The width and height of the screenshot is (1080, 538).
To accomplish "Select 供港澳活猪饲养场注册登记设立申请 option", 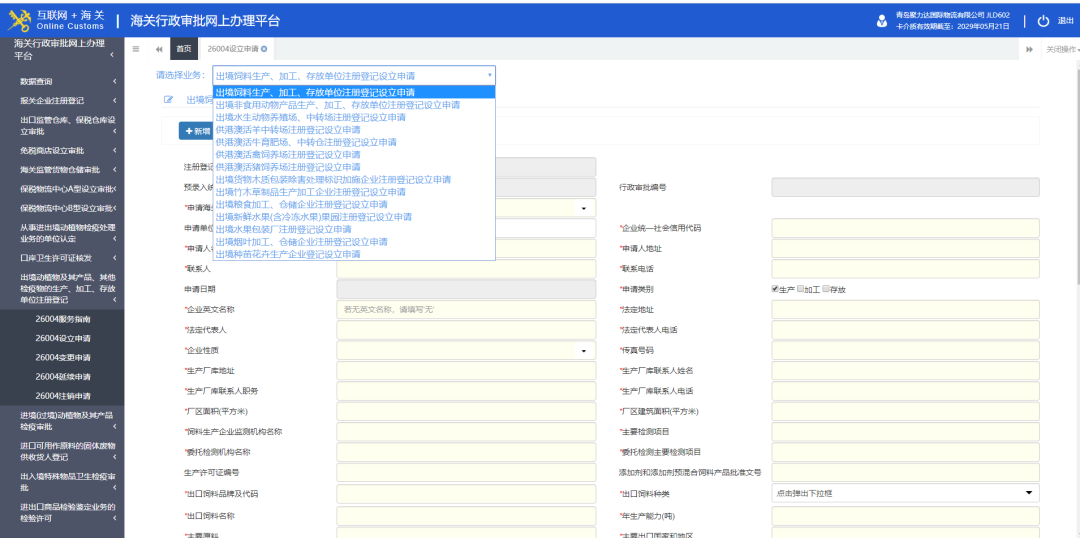I will click(x=353, y=167).
